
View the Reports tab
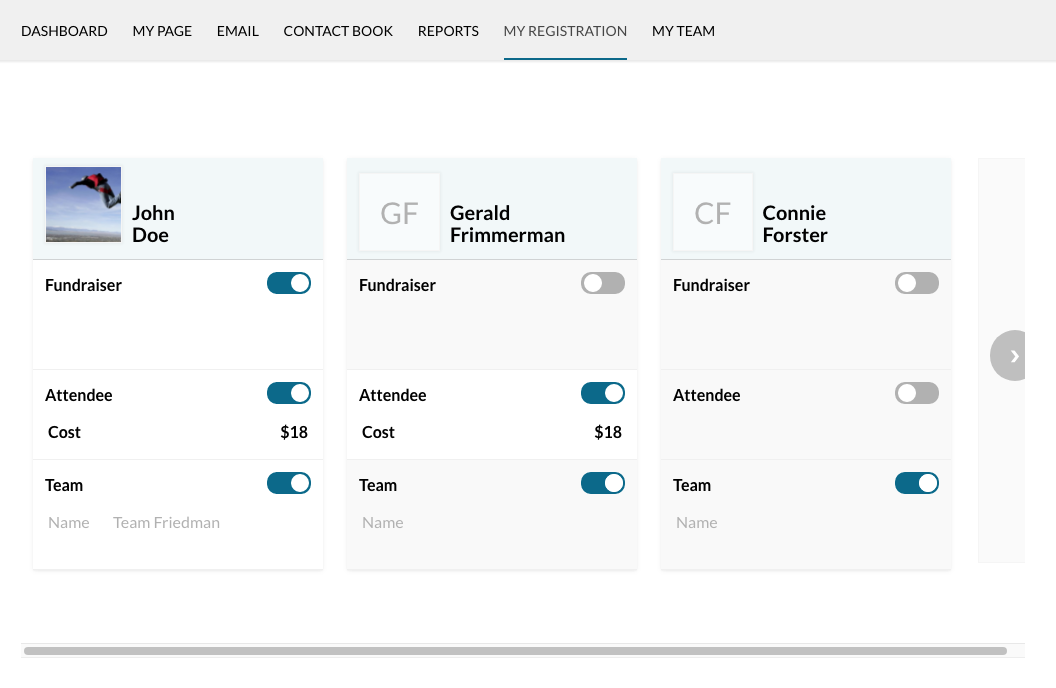(448, 31)
